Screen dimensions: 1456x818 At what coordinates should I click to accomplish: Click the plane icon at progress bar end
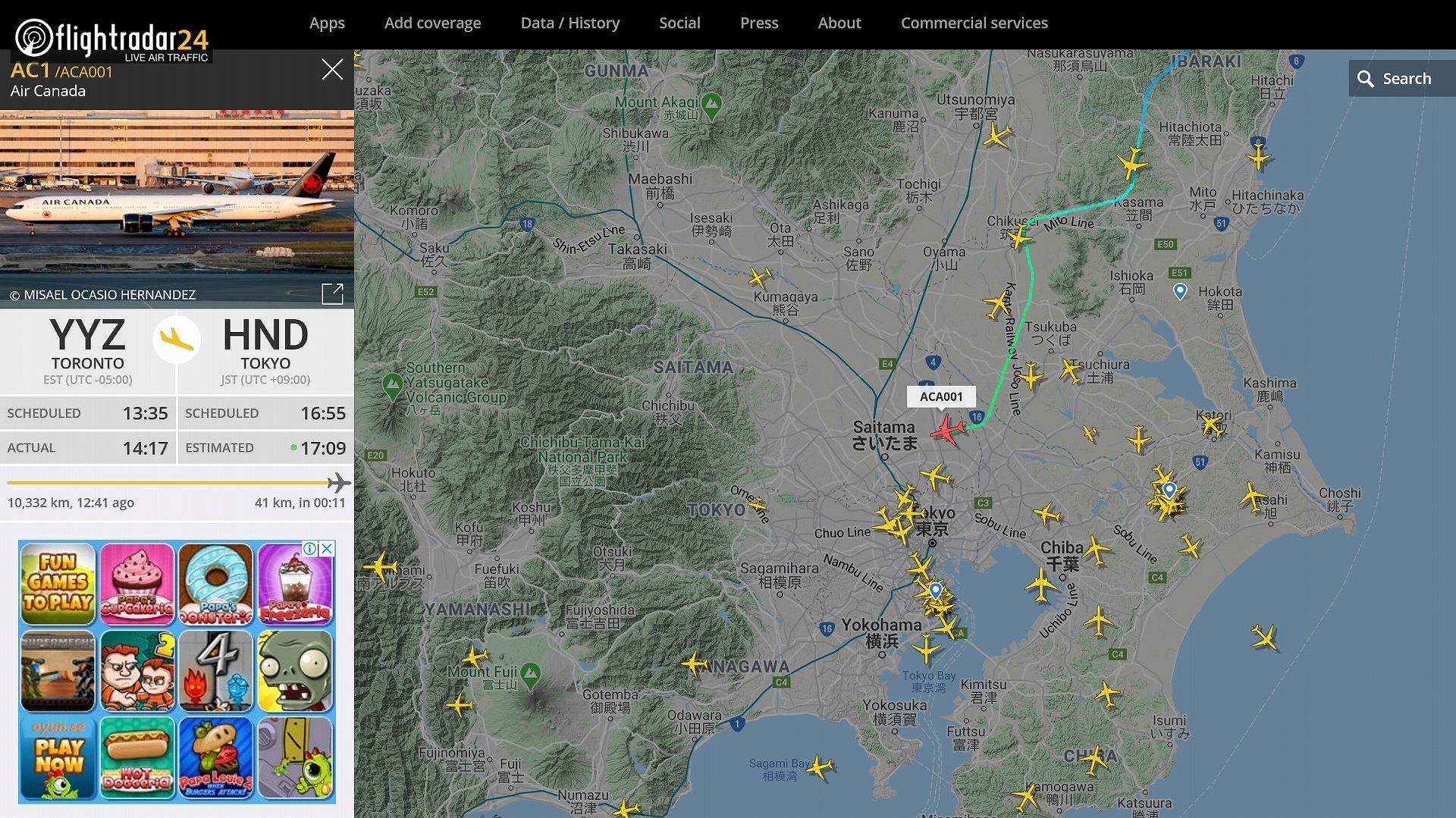coord(339,482)
